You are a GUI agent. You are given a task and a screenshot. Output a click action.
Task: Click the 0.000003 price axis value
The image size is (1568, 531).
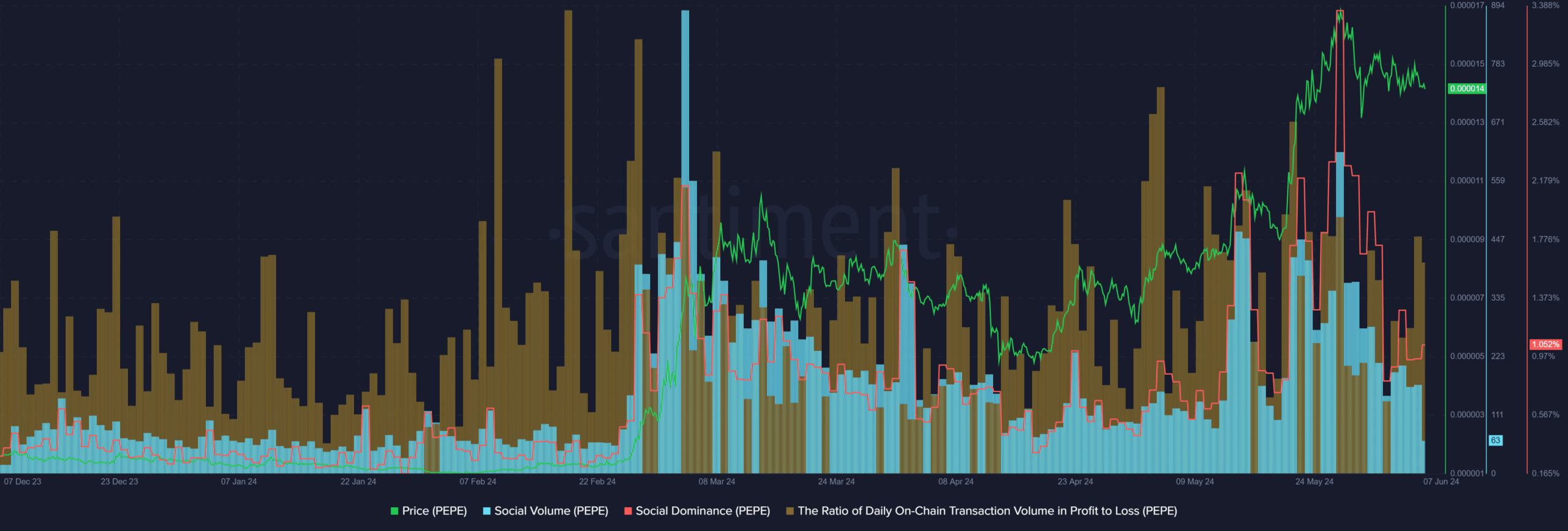click(x=1467, y=415)
